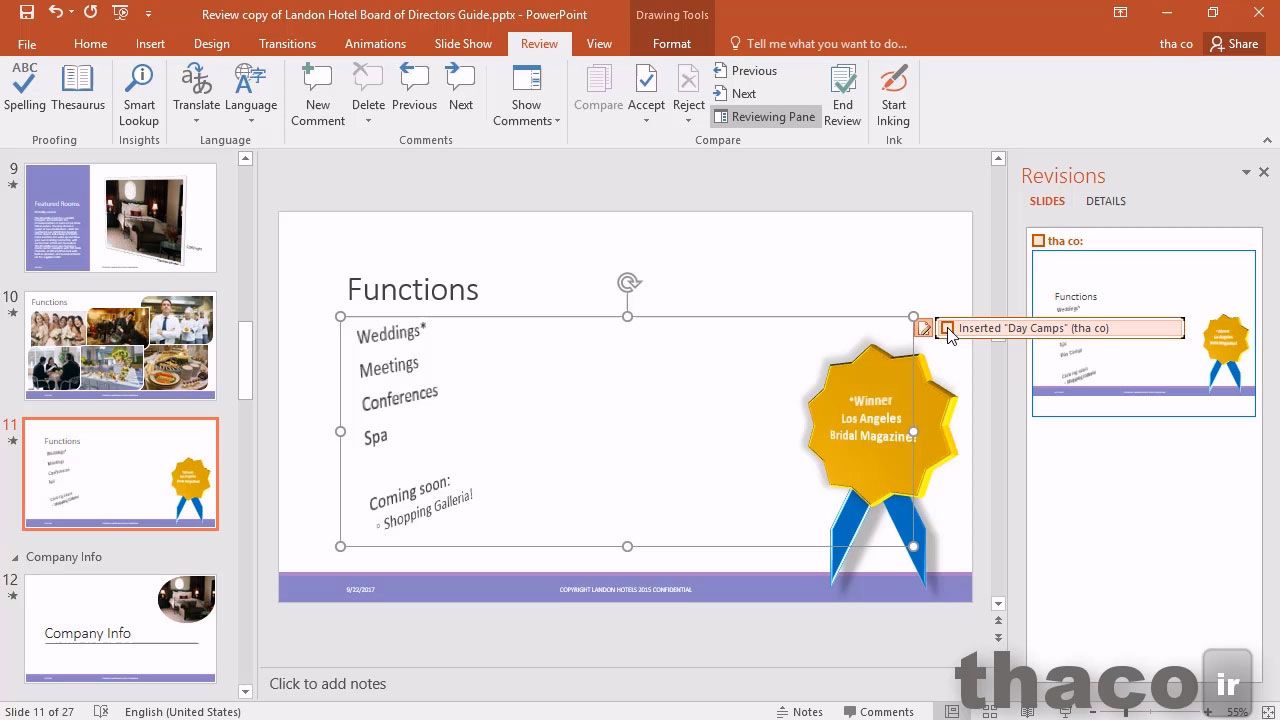Start Inking on the slide
Image resolution: width=1280 pixels, height=720 pixels.
pyautogui.click(x=893, y=95)
